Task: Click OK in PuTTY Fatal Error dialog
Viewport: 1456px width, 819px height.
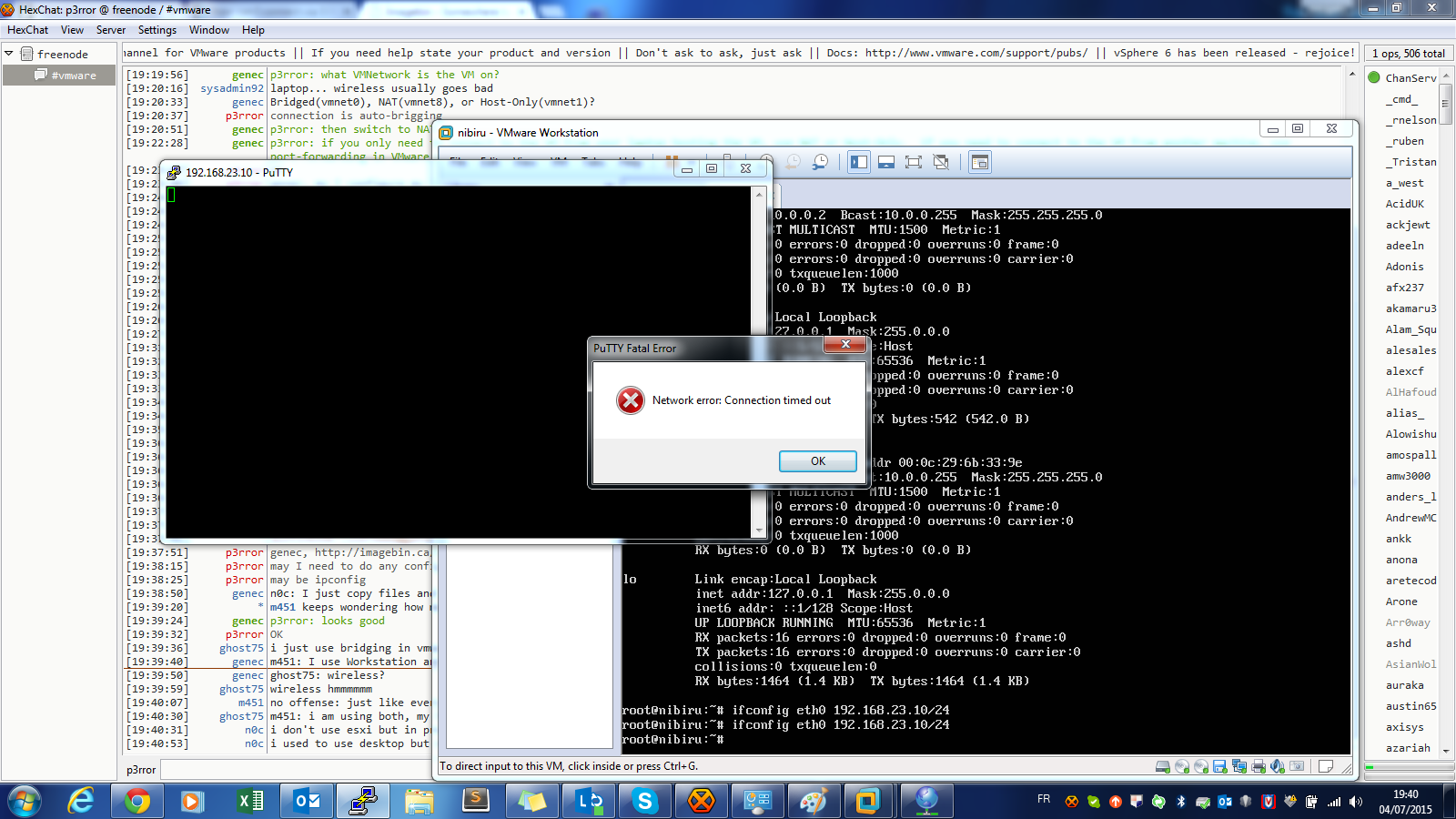Action: point(817,461)
